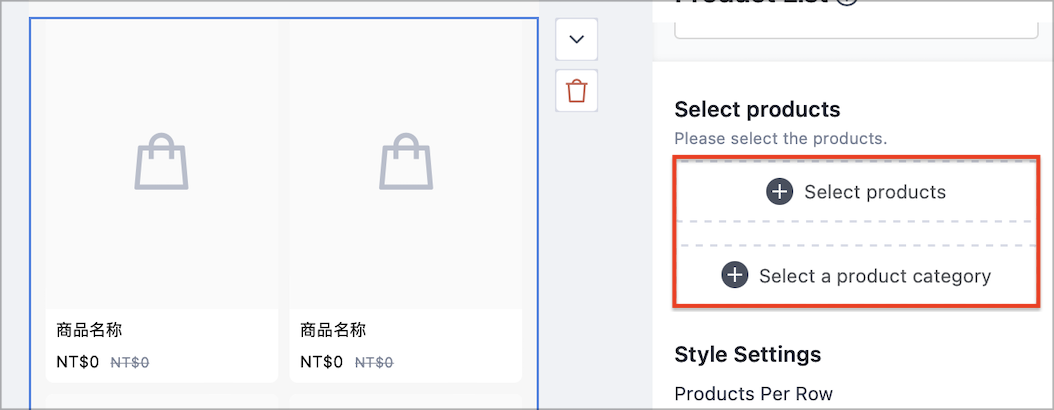The image size is (1054, 410).
Task: Click Select a product category text
Action: (875, 276)
